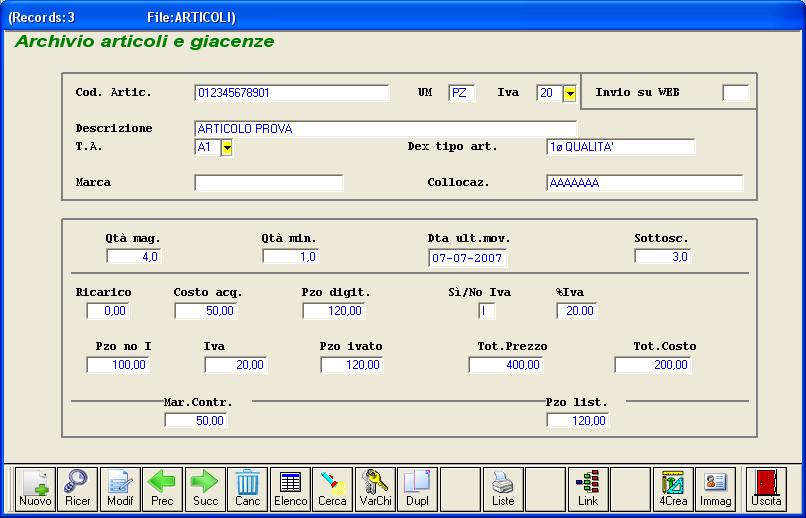Open the VarChi keys tool

coord(375,489)
